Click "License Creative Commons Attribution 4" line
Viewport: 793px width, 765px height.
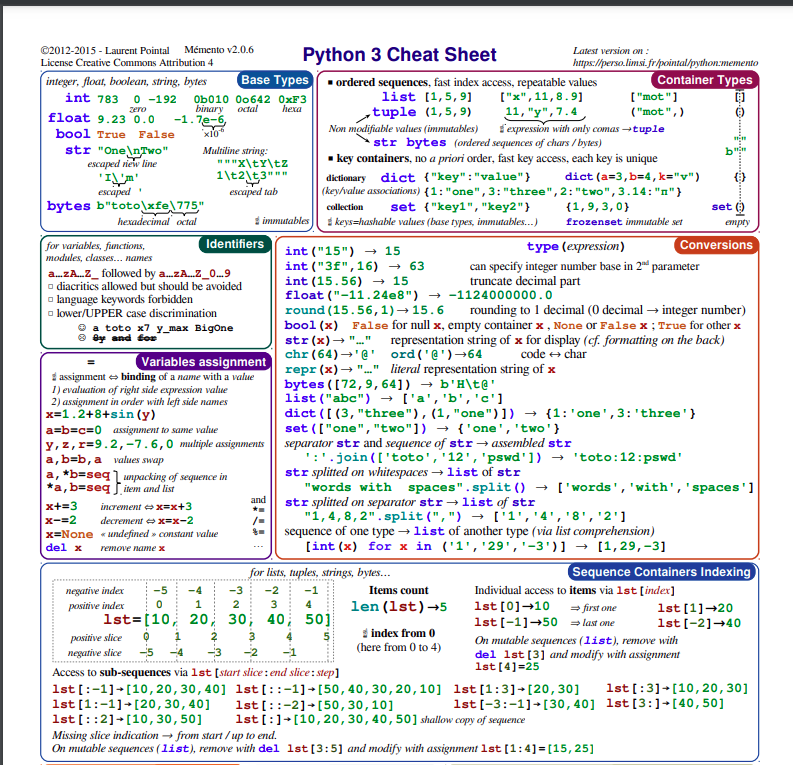click(127, 63)
